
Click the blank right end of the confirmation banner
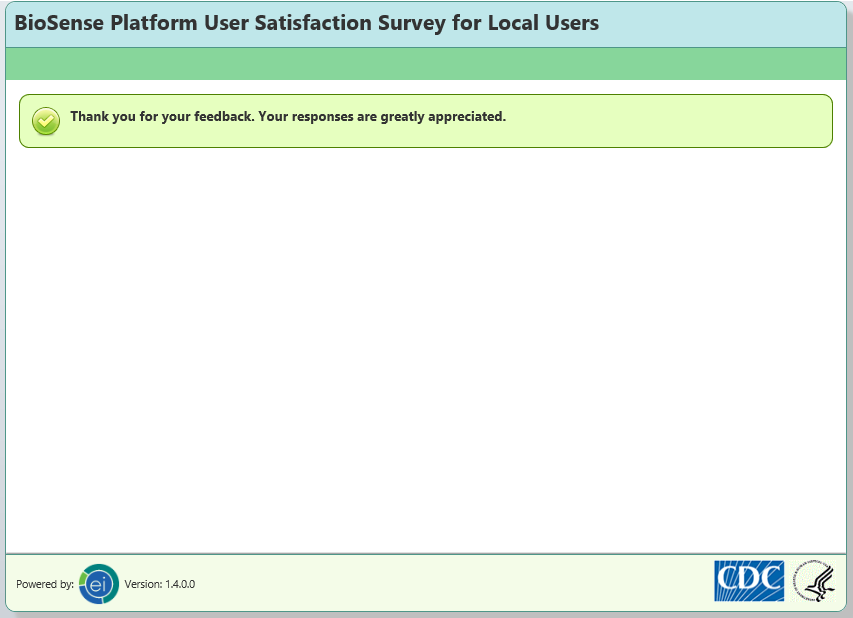coord(700,121)
